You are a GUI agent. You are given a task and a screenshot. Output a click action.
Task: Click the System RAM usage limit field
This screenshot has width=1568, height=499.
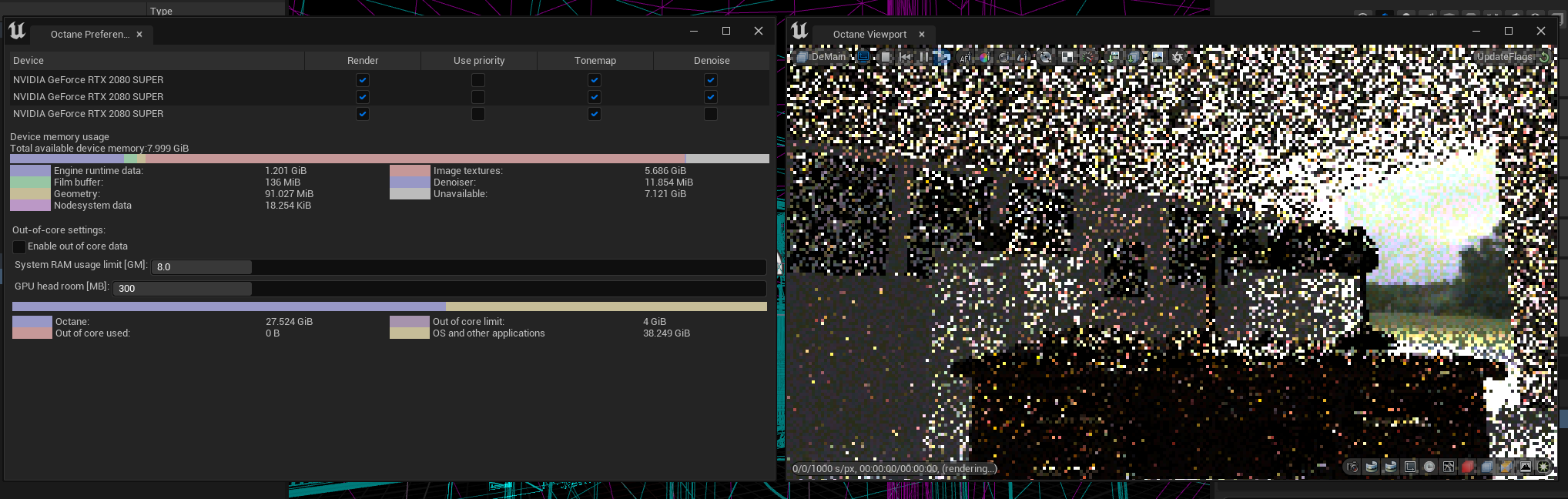[x=458, y=267]
